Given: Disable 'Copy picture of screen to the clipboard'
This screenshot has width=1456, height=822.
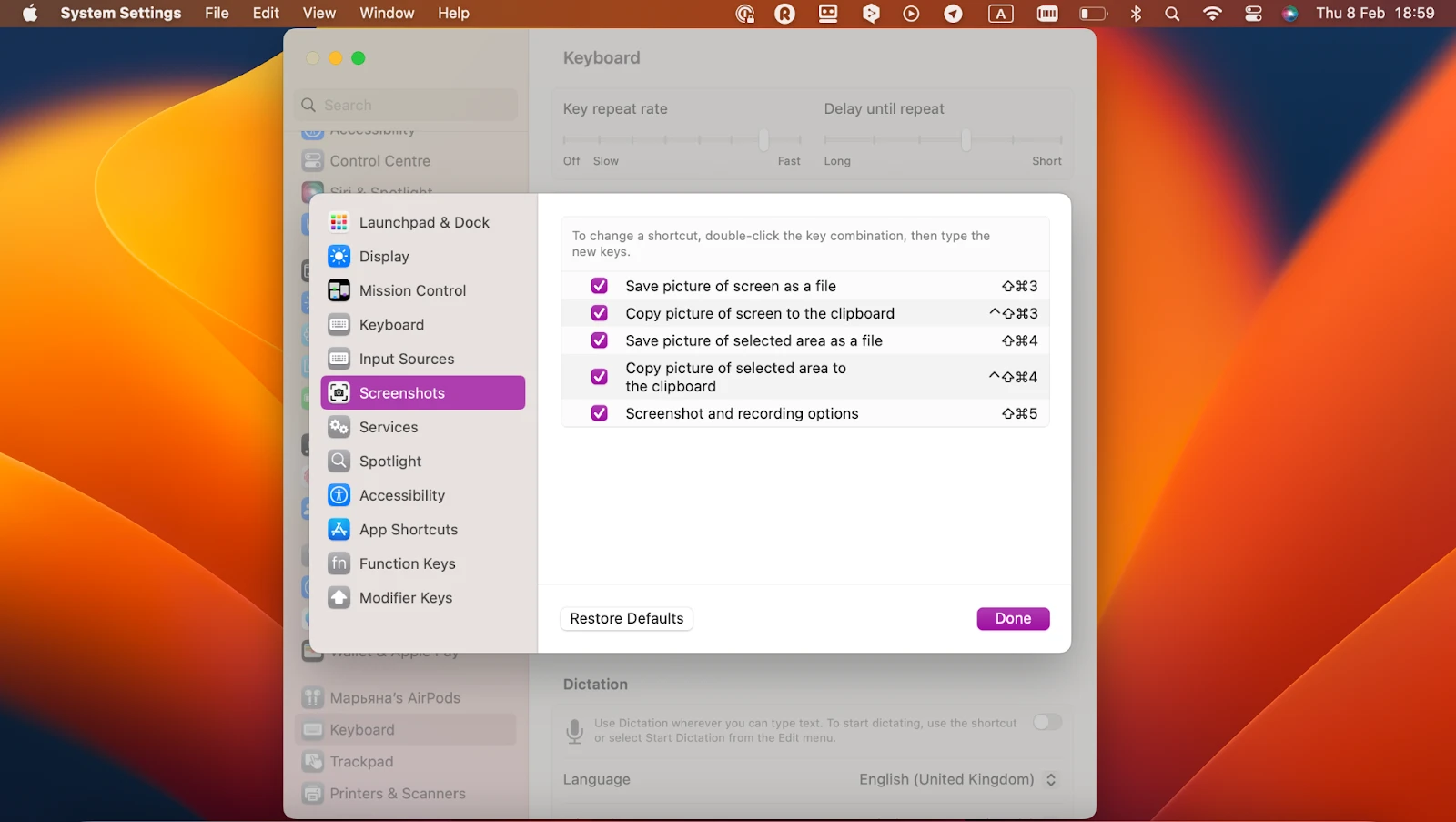Looking at the screenshot, I should (x=599, y=312).
